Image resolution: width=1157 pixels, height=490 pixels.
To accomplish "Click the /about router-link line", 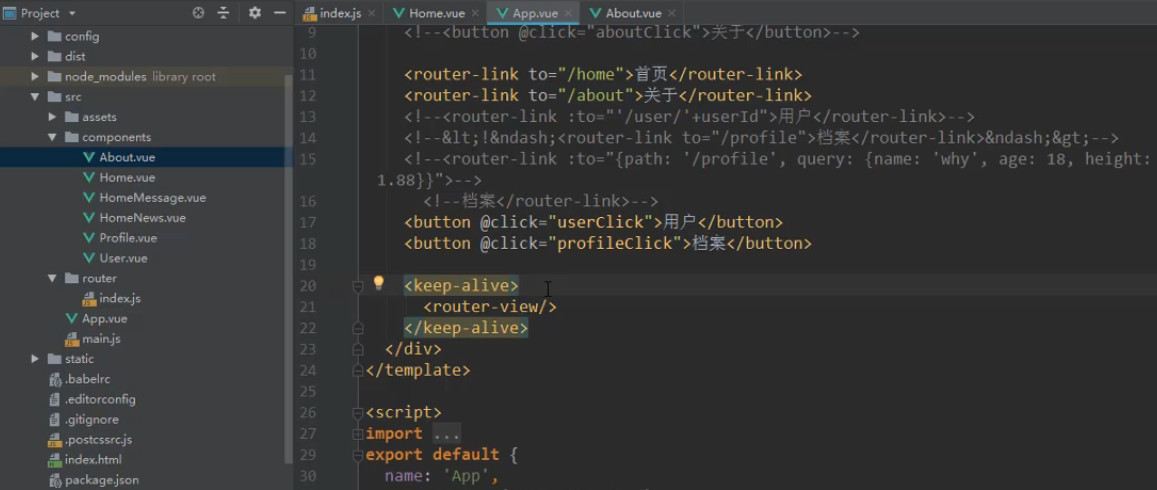I will click(608, 96).
